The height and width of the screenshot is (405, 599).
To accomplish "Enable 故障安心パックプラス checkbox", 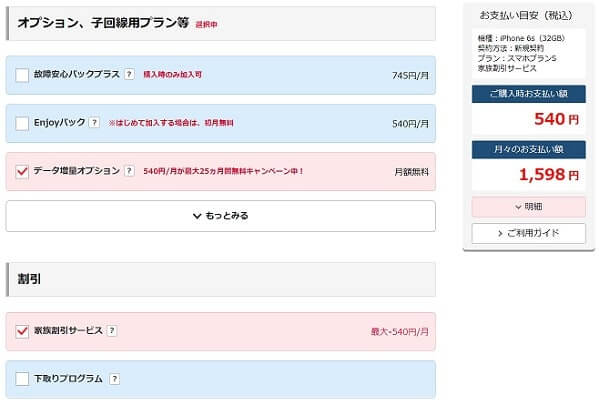I will click(22, 75).
